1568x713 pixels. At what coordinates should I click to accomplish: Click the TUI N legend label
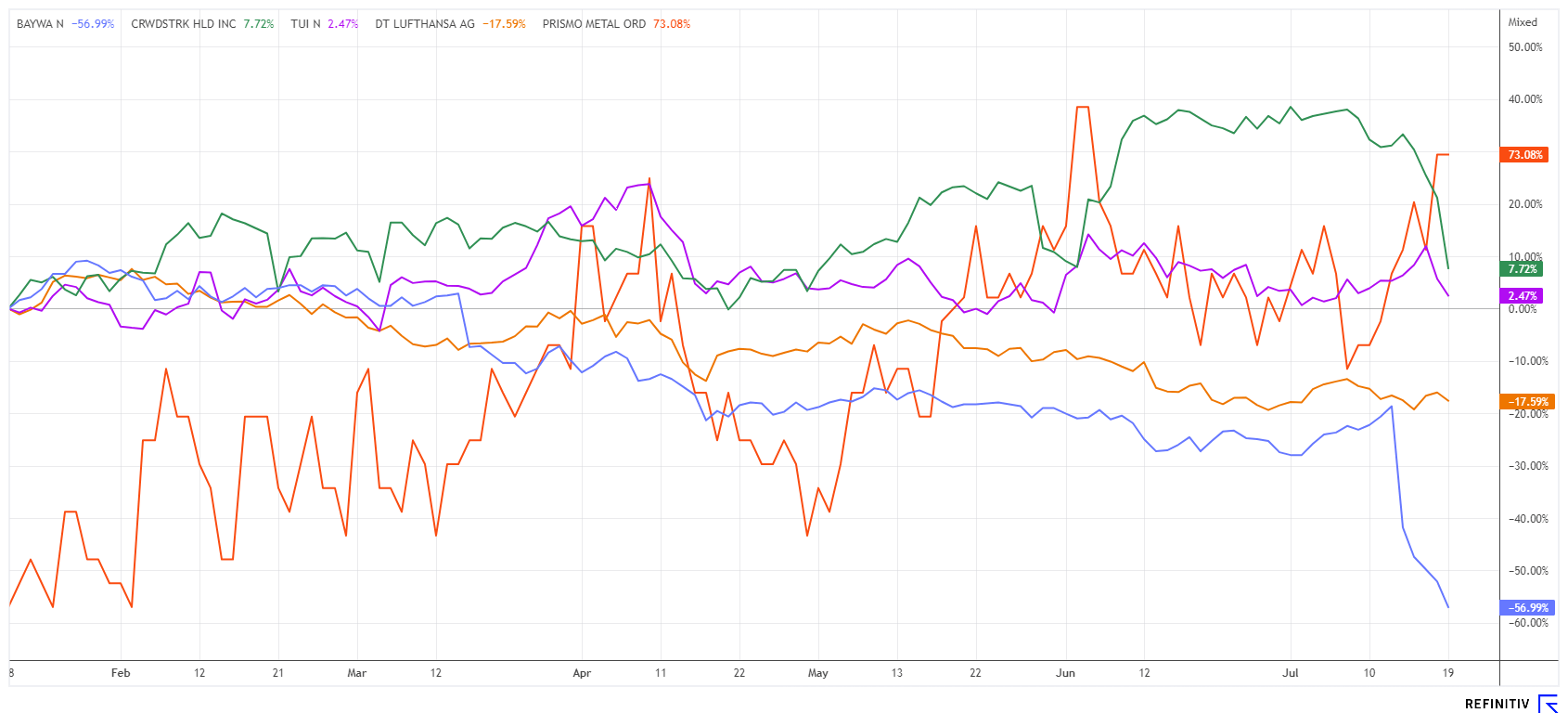[x=305, y=24]
